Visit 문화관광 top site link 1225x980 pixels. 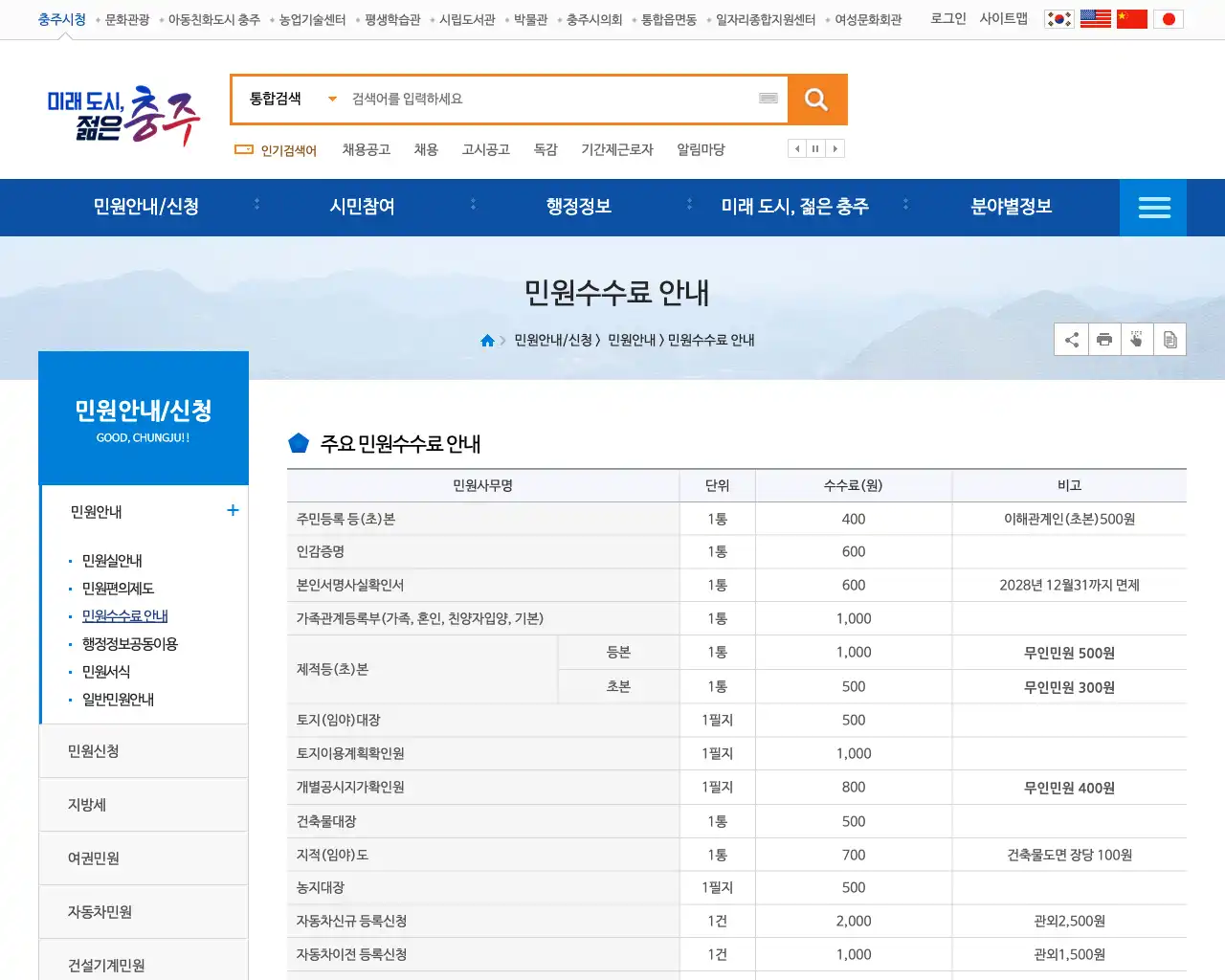pyautogui.click(x=127, y=19)
